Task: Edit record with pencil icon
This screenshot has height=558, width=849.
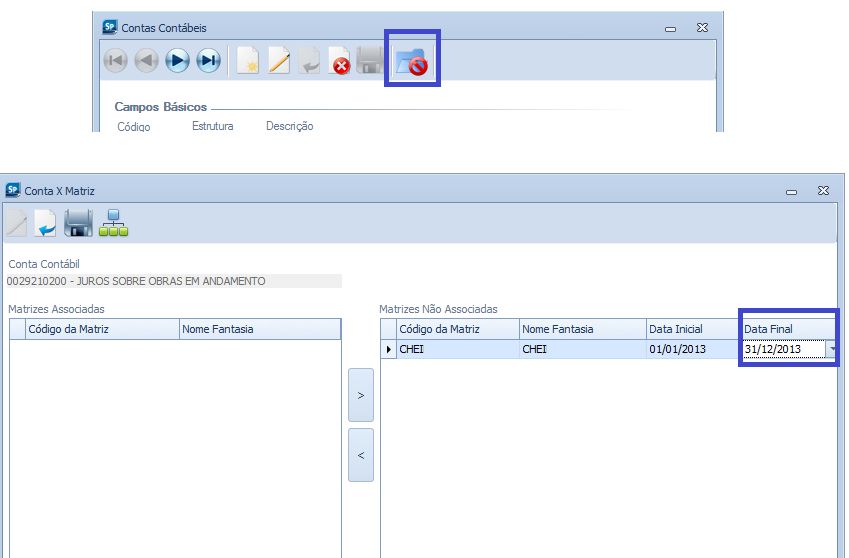Action: coord(279,60)
